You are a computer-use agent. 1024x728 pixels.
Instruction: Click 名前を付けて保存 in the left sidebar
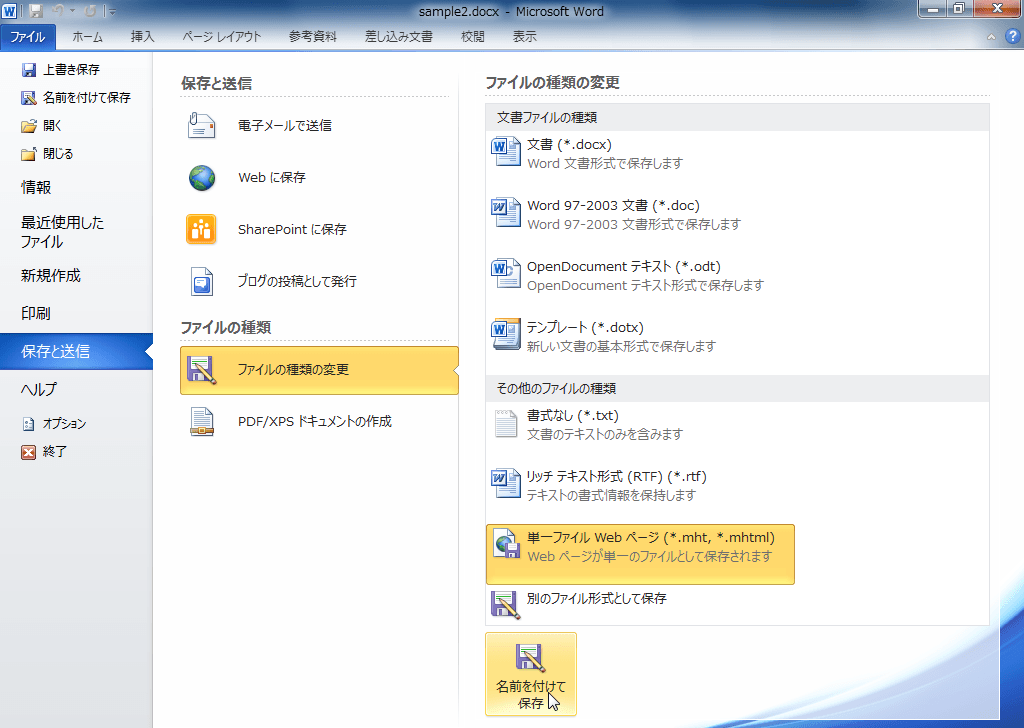pos(76,97)
